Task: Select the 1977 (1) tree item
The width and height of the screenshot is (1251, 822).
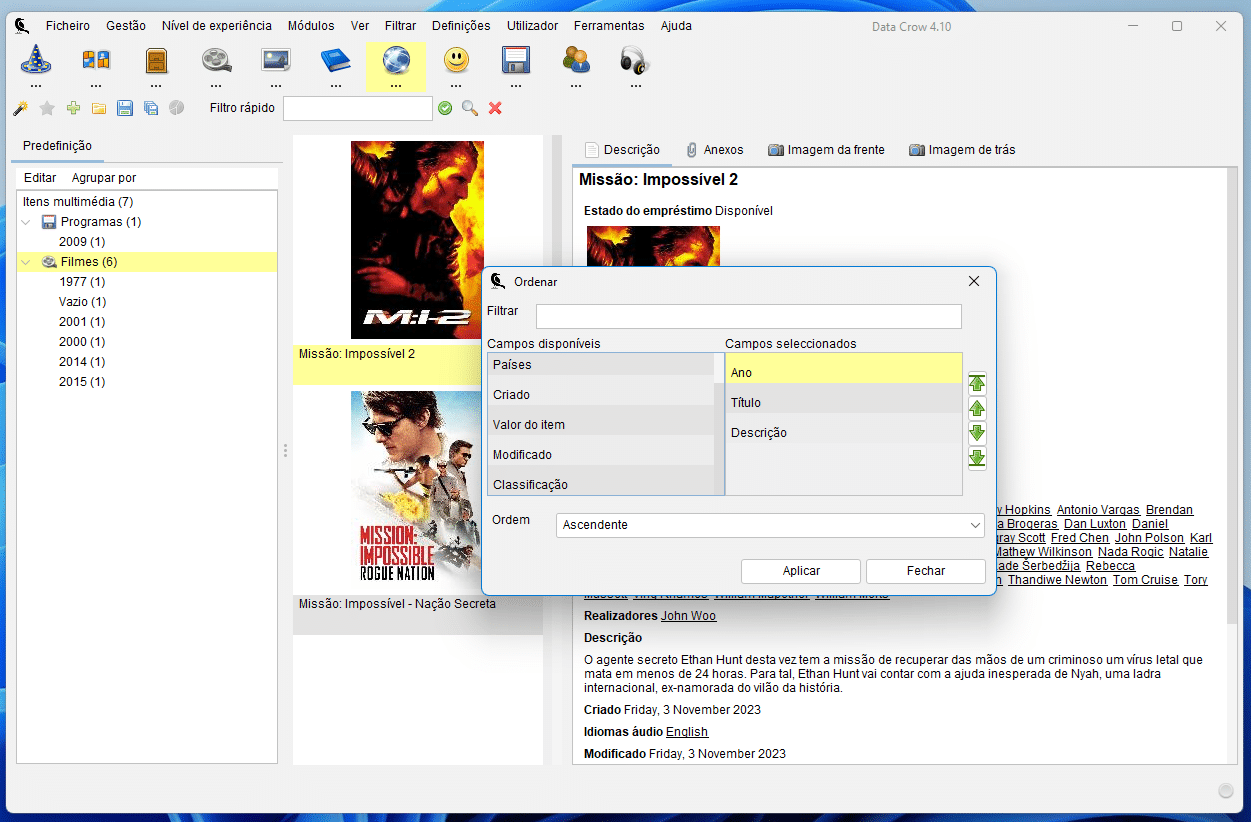Action: tap(82, 282)
